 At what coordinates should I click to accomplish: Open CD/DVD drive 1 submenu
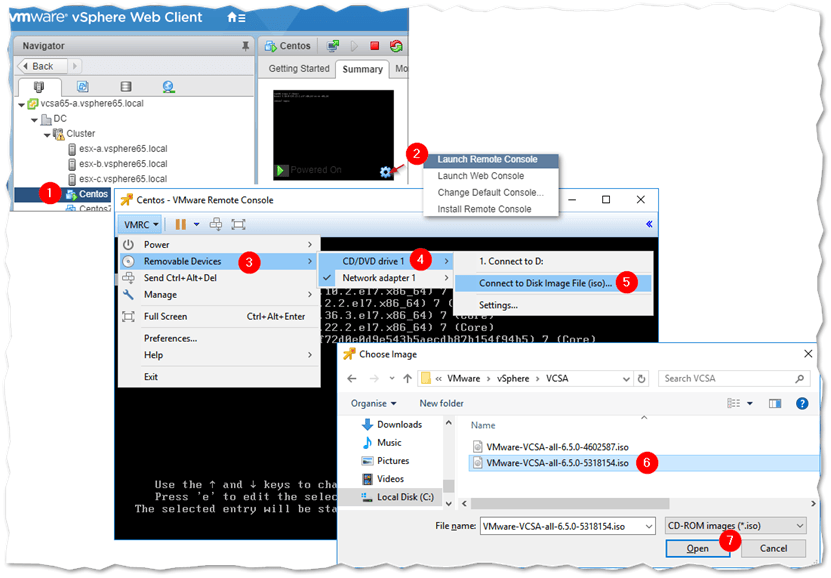(385, 261)
